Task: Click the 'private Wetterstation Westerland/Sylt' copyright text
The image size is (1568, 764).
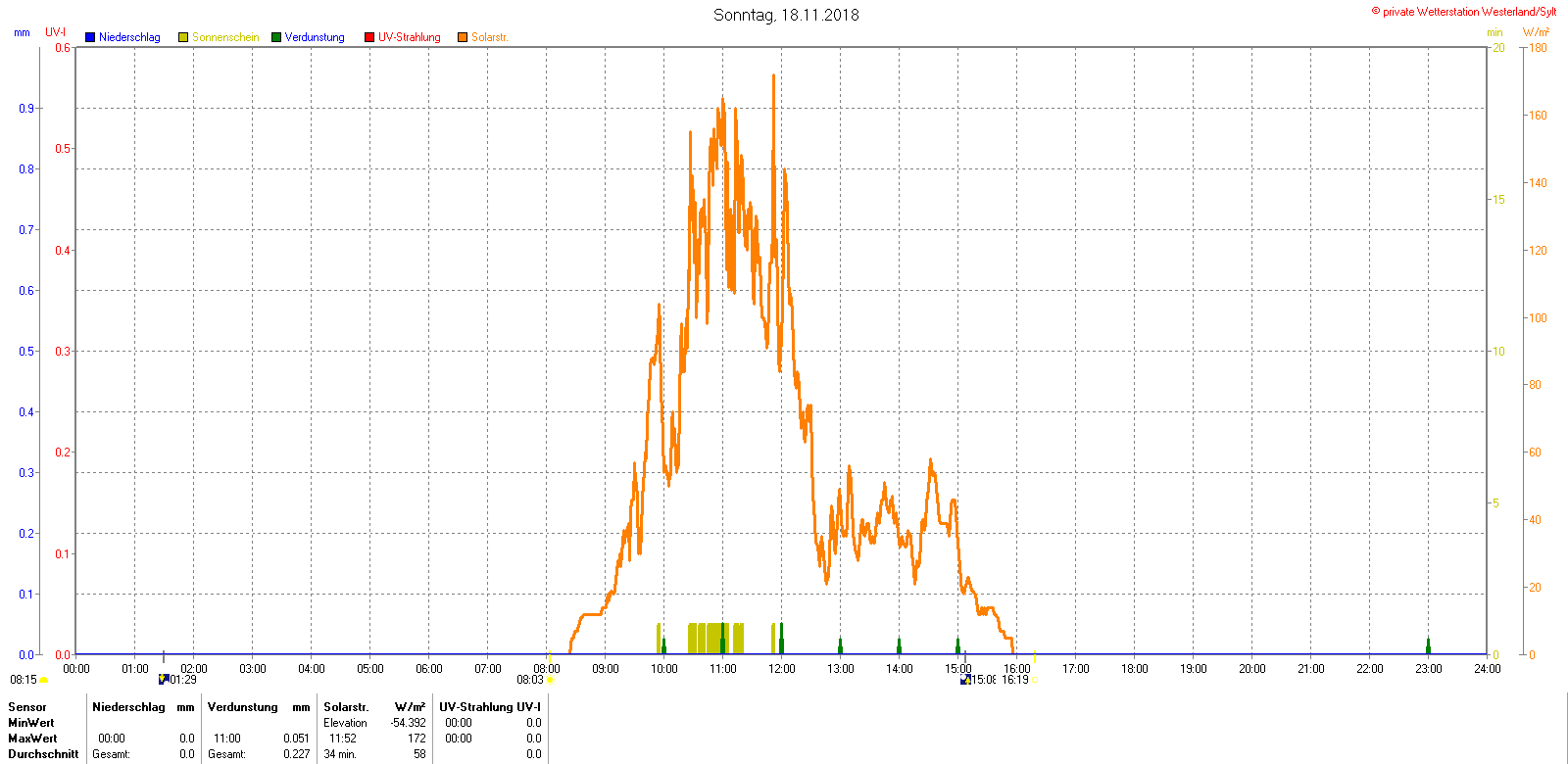Action: (1464, 12)
